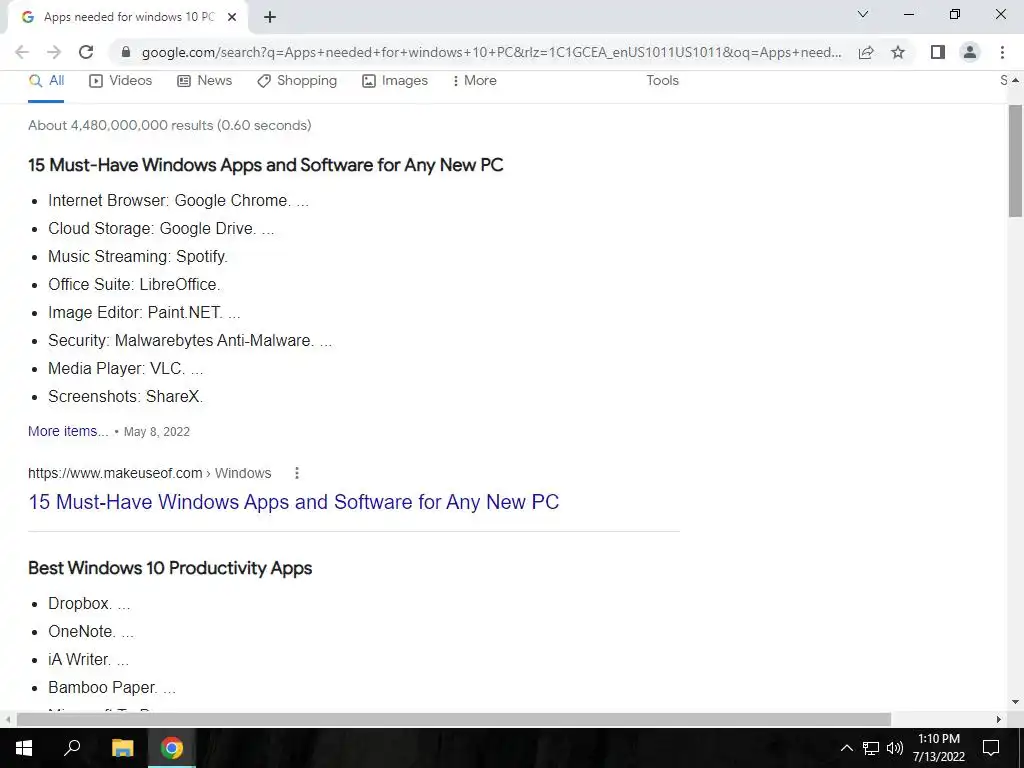The image size is (1024, 768).
Task: Click the 'Dropbox' list item
Action: coord(89,603)
